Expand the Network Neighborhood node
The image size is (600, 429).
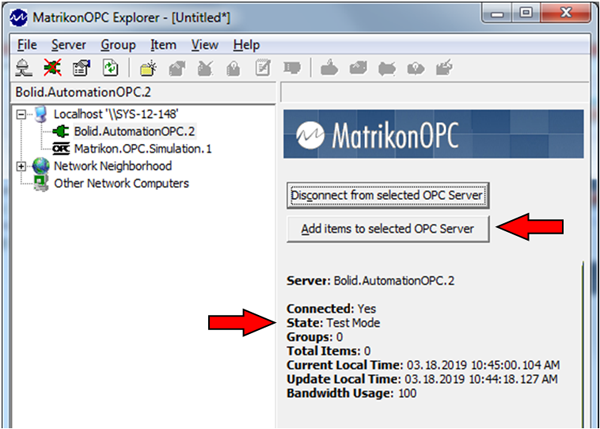pyautogui.click(x=22, y=166)
